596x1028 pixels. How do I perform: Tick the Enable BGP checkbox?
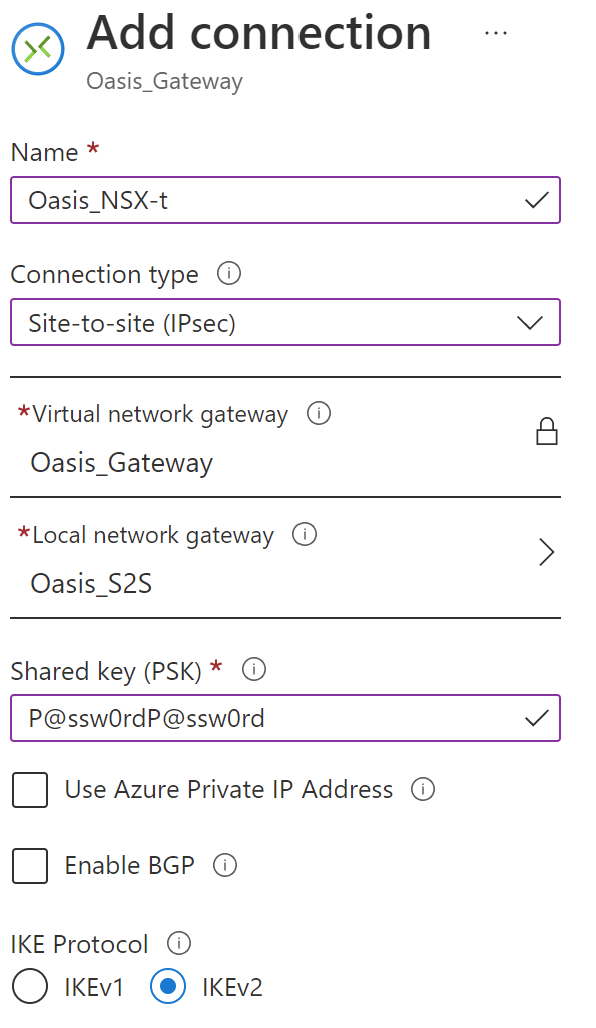pyautogui.click(x=30, y=865)
